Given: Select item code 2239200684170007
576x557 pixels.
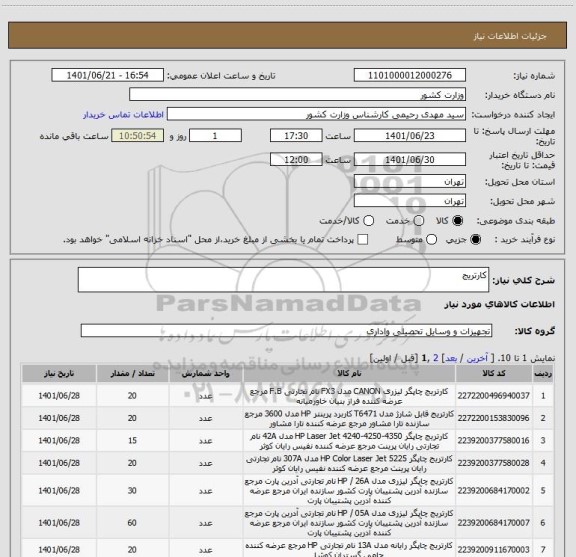Looking at the screenshot, I should (x=493, y=522).
